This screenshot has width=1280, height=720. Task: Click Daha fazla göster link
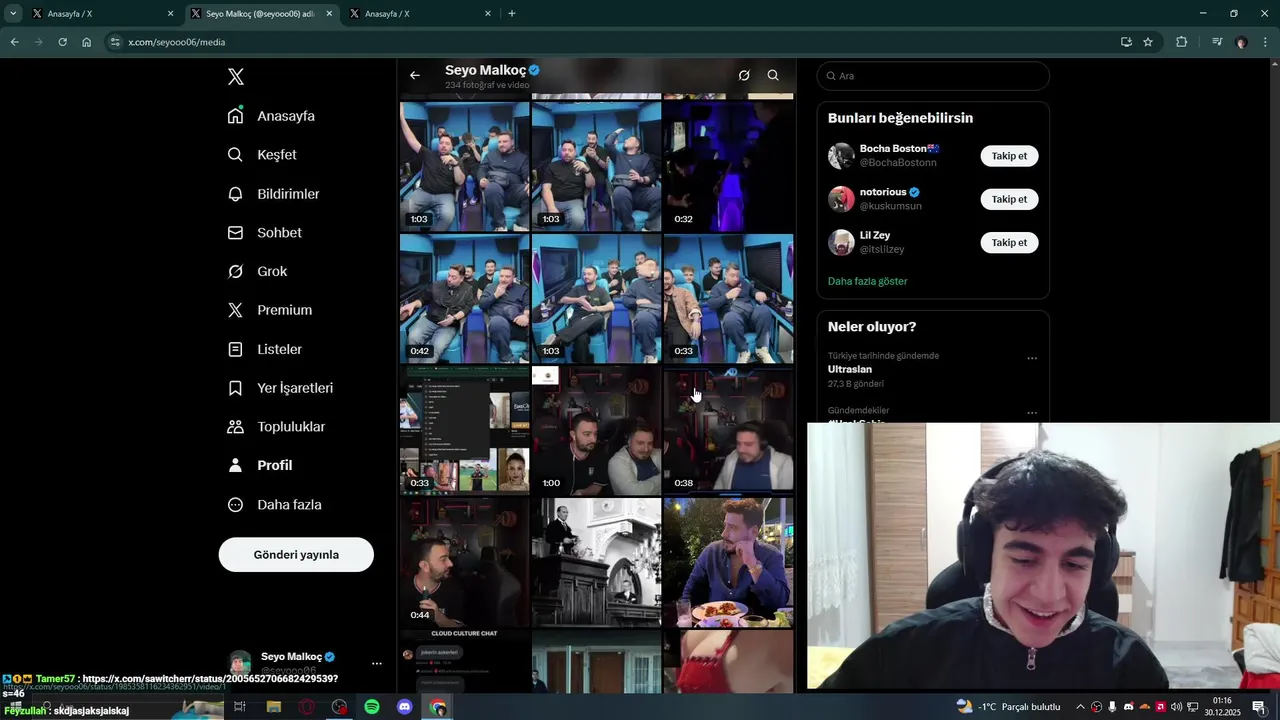pos(868,282)
